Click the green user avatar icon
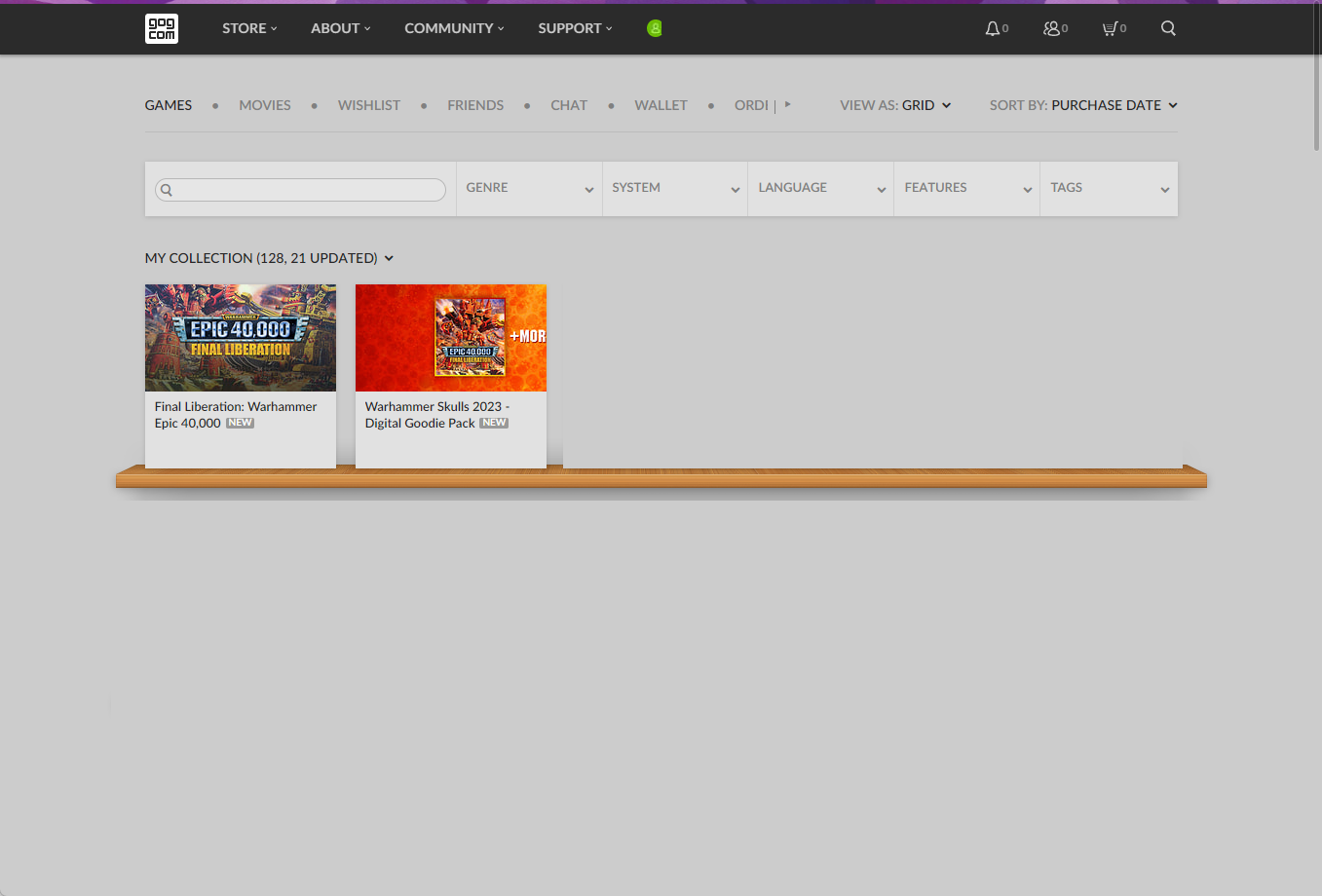This screenshot has width=1322, height=896. pos(655,28)
